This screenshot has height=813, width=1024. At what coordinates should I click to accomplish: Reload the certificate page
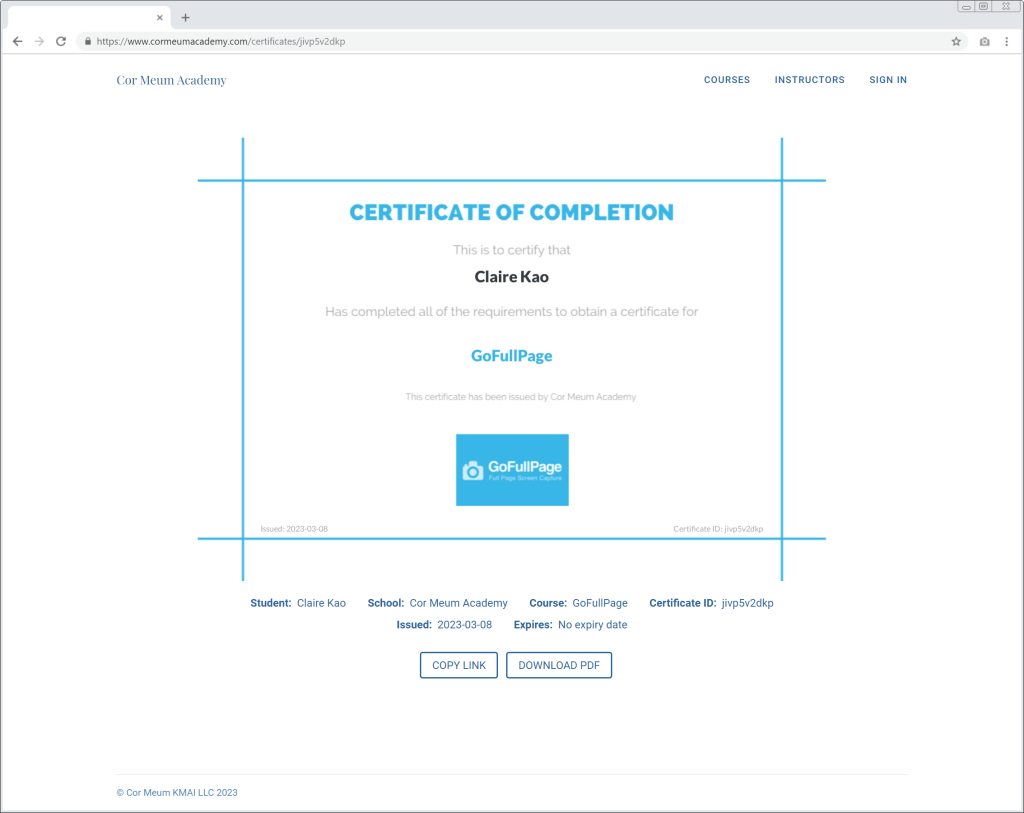click(x=61, y=41)
